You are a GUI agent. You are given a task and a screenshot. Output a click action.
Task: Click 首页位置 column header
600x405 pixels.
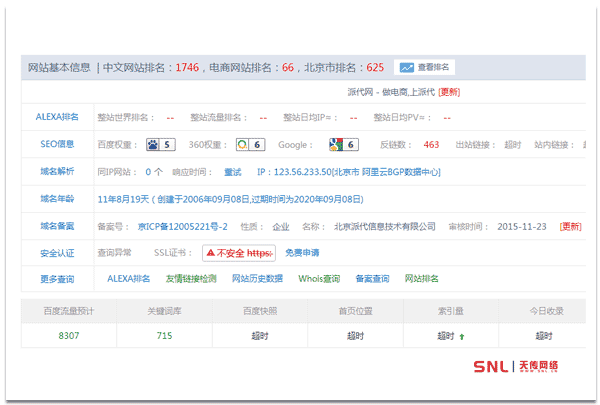(x=355, y=311)
